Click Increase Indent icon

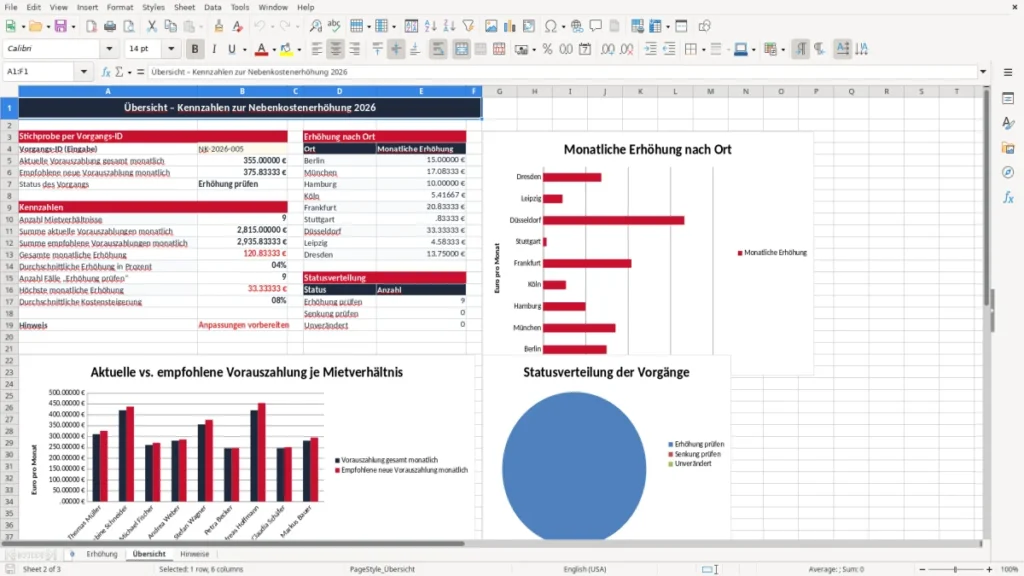coord(650,49)
